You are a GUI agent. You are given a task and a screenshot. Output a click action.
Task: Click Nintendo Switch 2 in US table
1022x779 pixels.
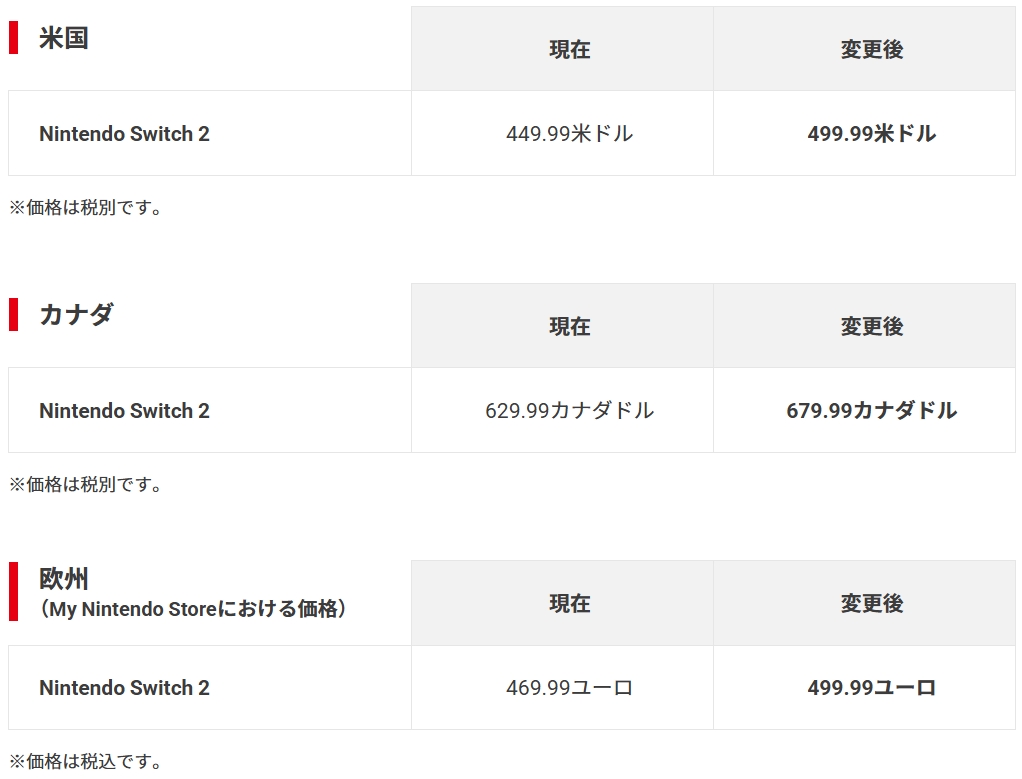pyautogui.click(x=124, y=134)
